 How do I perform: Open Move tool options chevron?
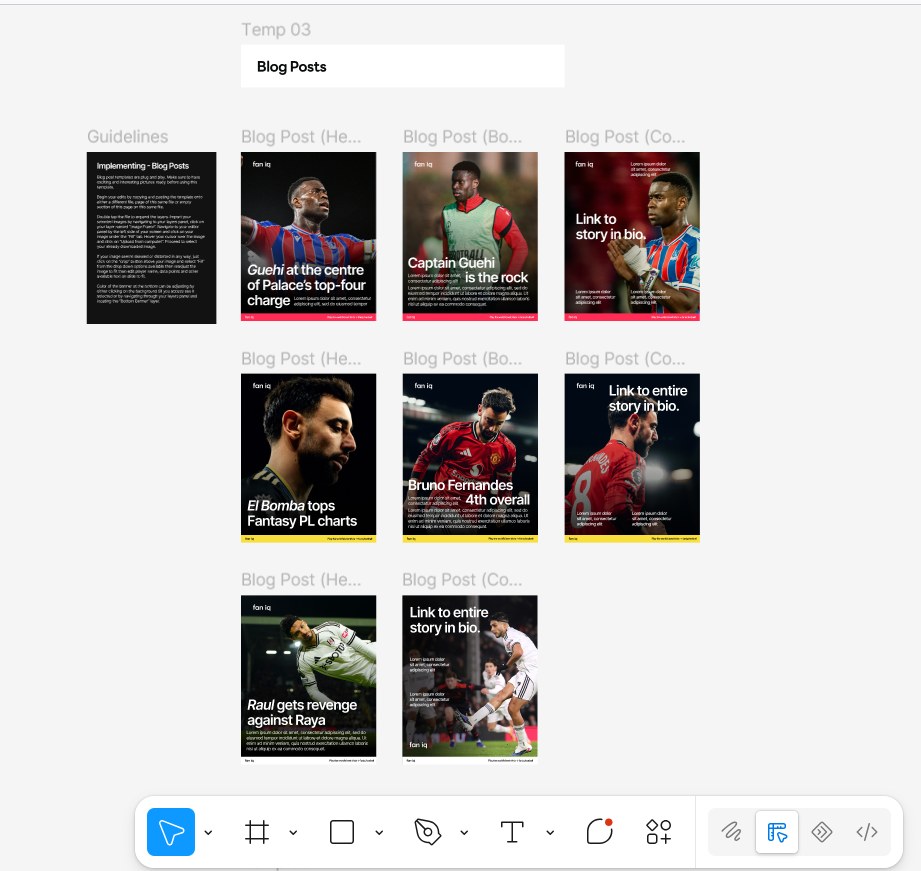point(209,832)
